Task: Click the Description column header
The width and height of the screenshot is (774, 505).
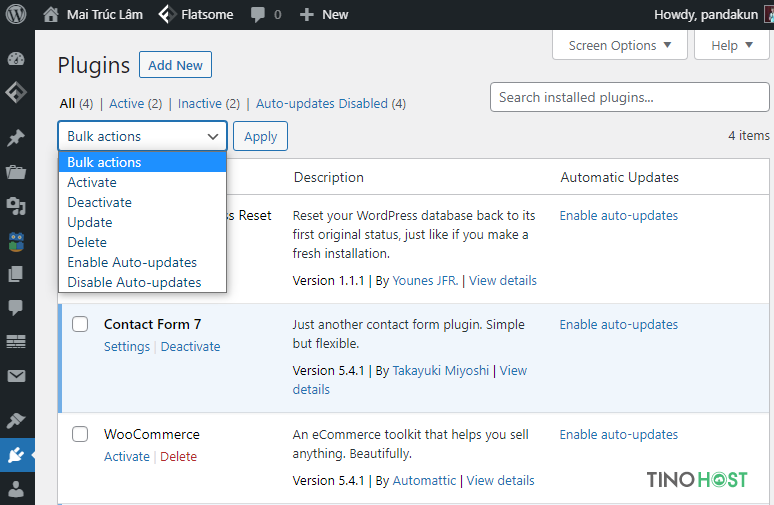Action: click(329, 177)
